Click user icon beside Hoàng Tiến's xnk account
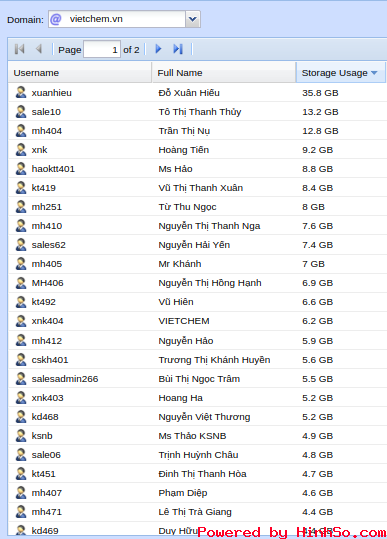The image size is (387, 539). (x=21, y=149)
